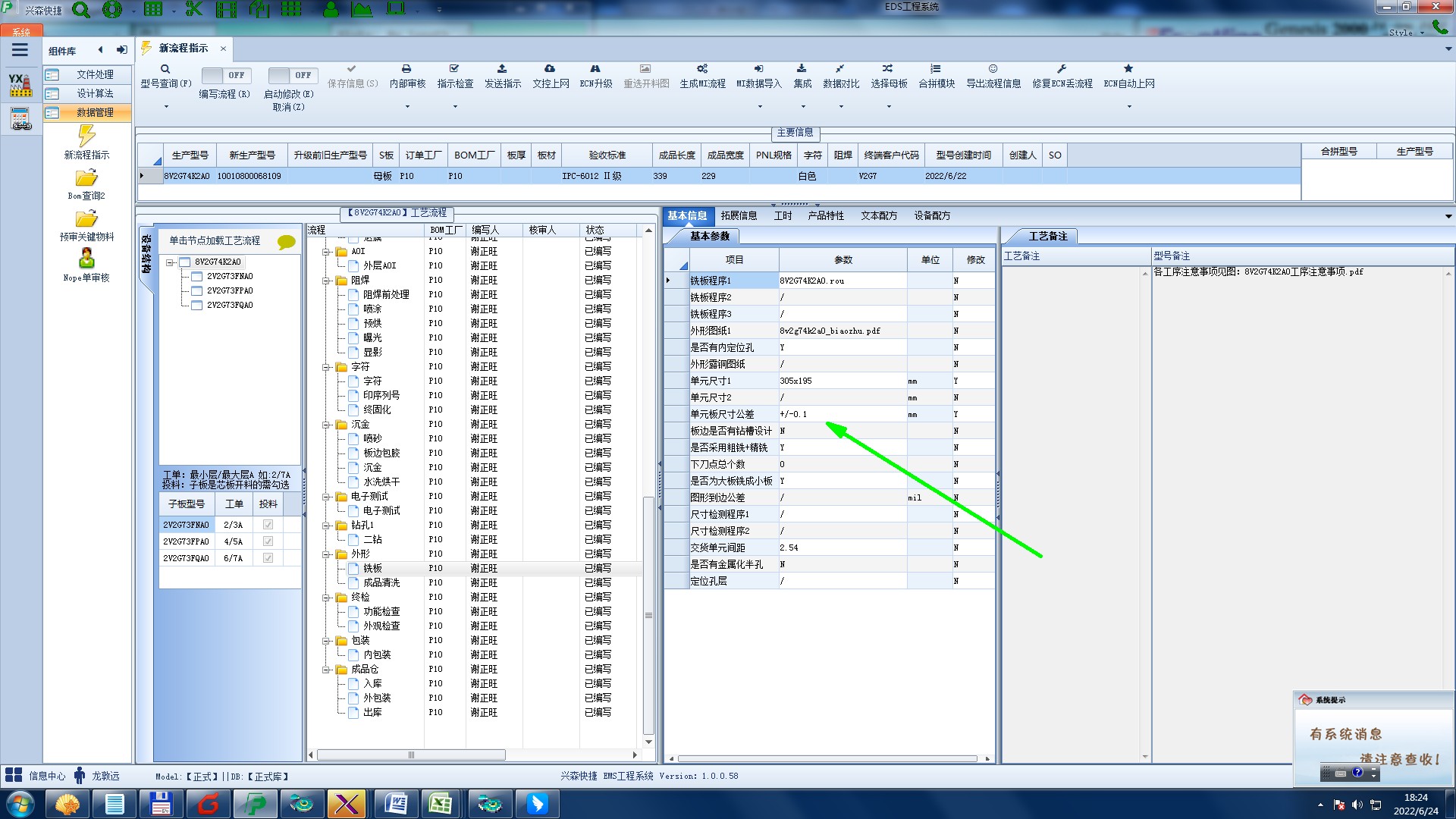Click the 型号查询 search icon
Viewport: 1456px width, 819px height.
165,69
